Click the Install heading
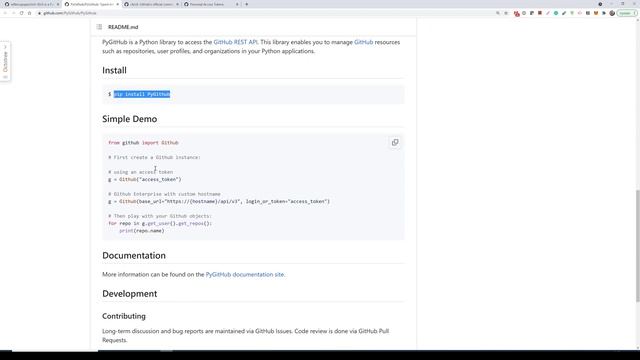 114,70
